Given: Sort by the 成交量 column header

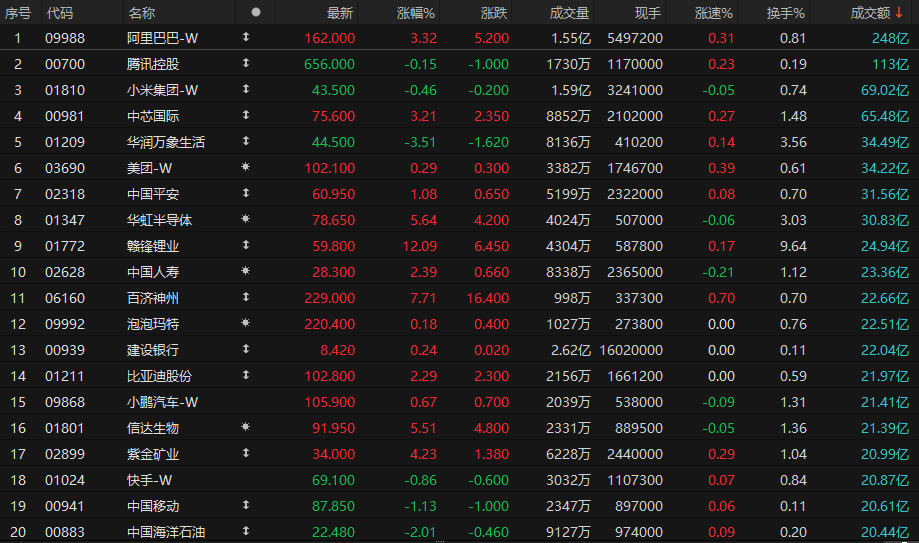Looking at the screenshot, I should pos(569,13).
